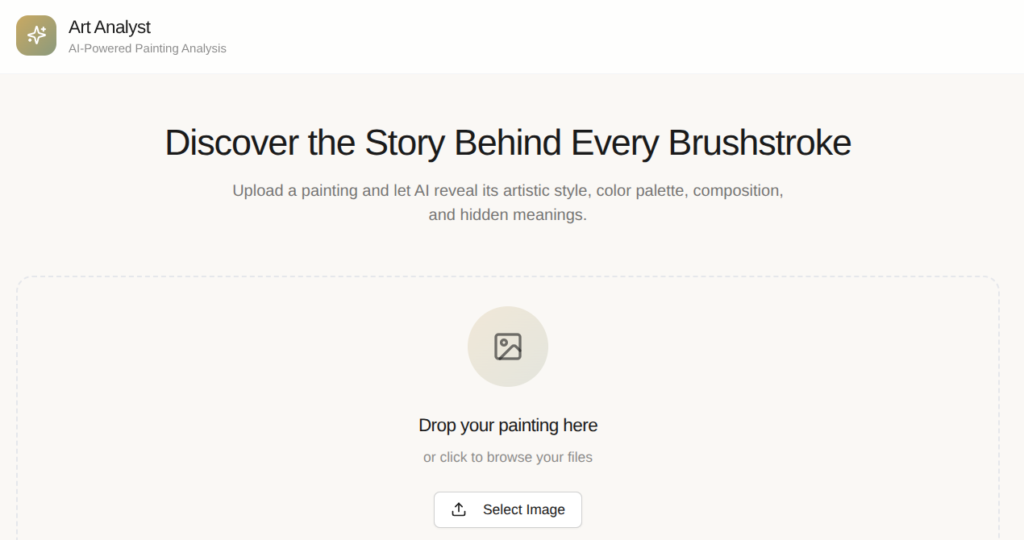Click the "Art Analyst" app title

(x=109, y=27)
